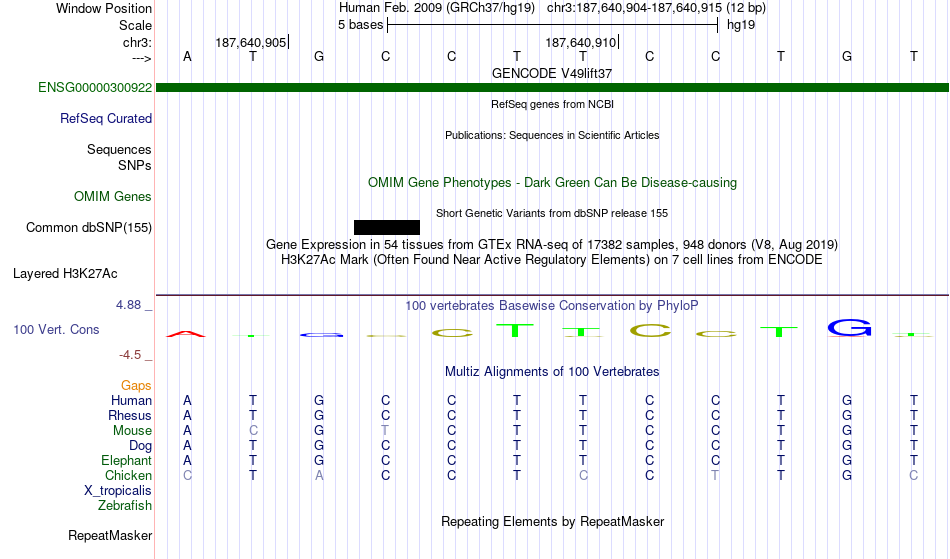Open the Layered H3K27Ac track label
This screenshot has width=950, height=559.
pos(65,273)
